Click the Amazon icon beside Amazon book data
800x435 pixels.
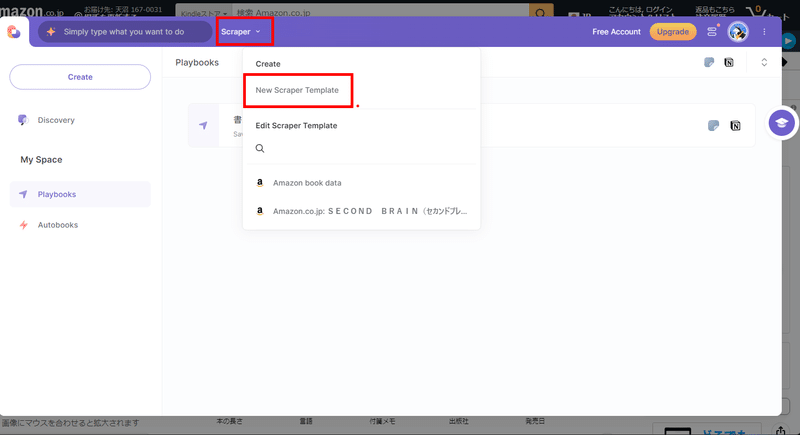coord(260,183)
